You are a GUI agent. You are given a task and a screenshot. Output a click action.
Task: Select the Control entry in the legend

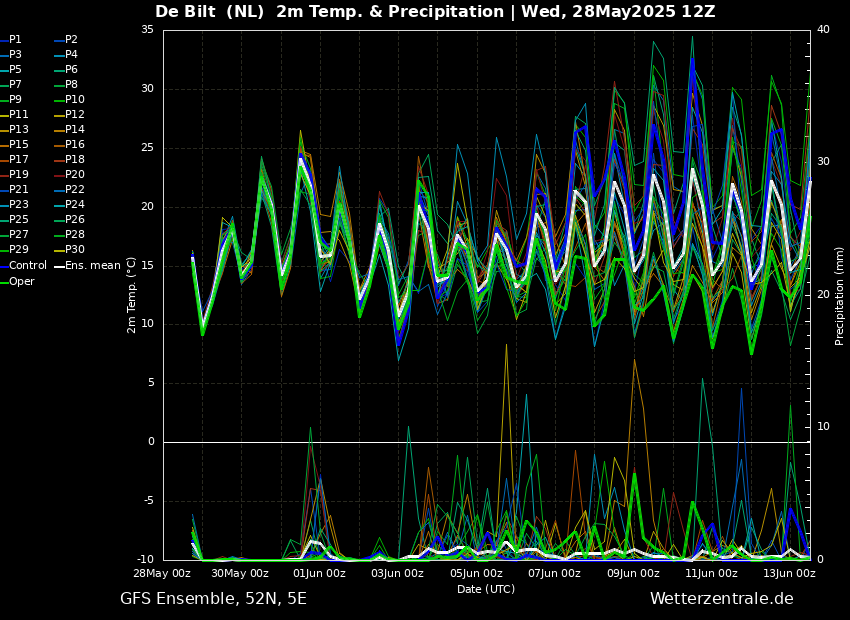tap(27, 265)
